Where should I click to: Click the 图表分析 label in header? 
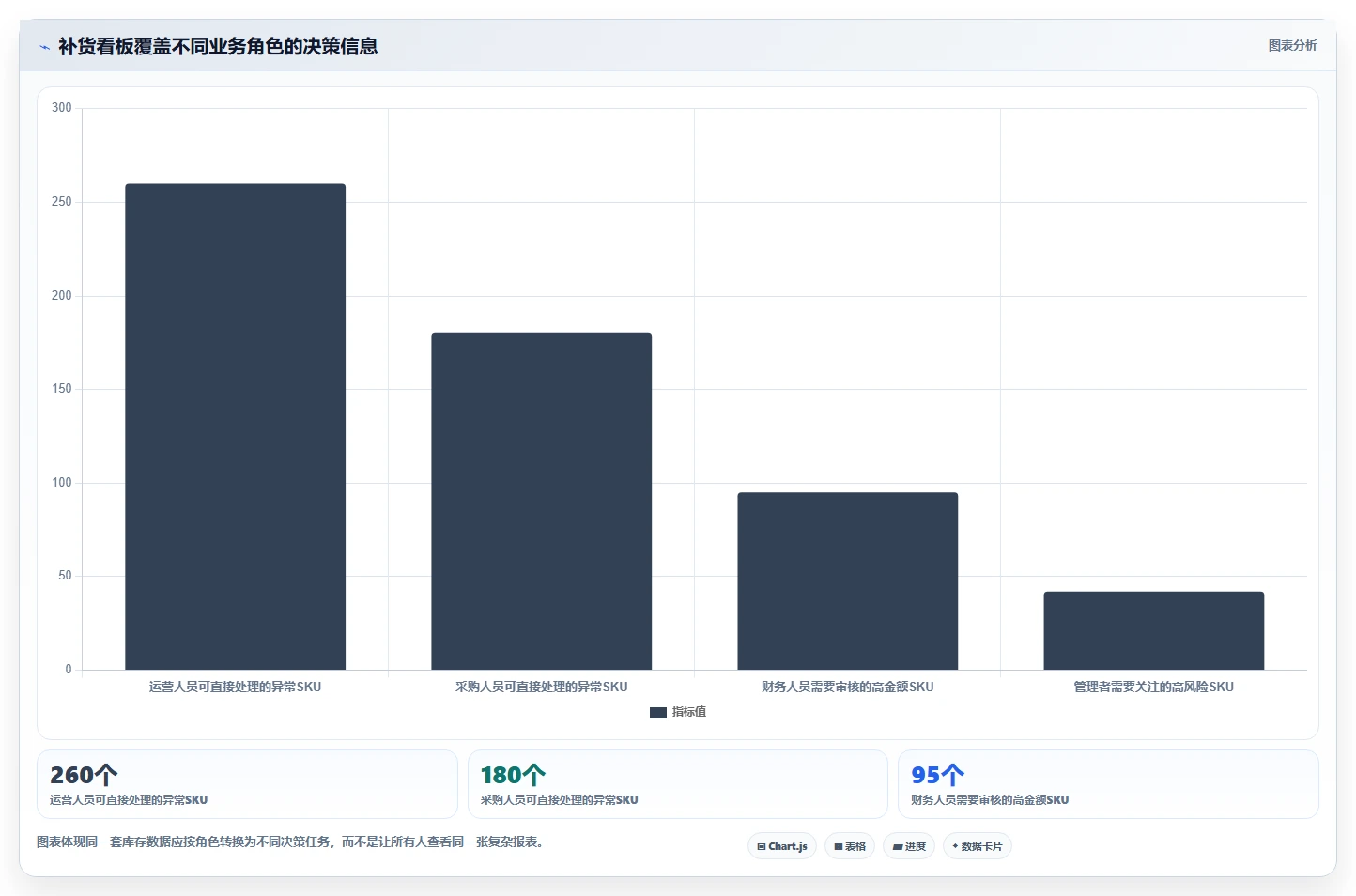tap(1292, 45)
